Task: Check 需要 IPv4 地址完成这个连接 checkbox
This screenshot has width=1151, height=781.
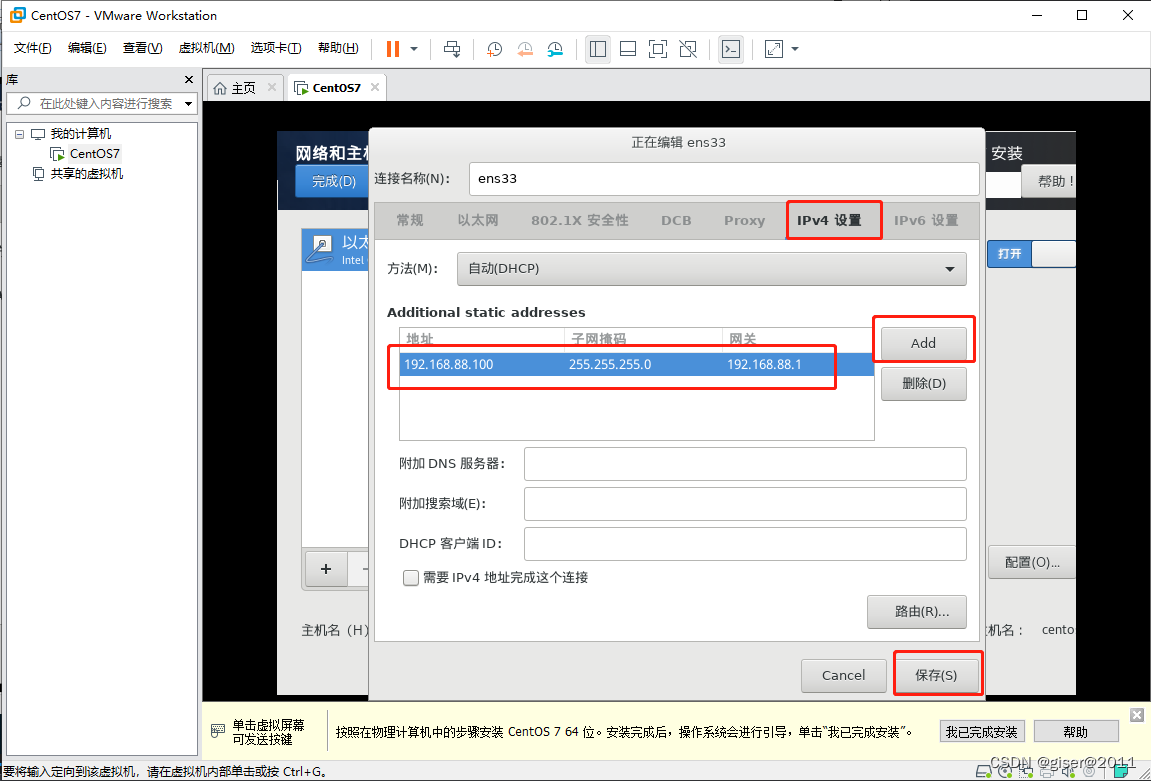Action: tap(411, 578)
